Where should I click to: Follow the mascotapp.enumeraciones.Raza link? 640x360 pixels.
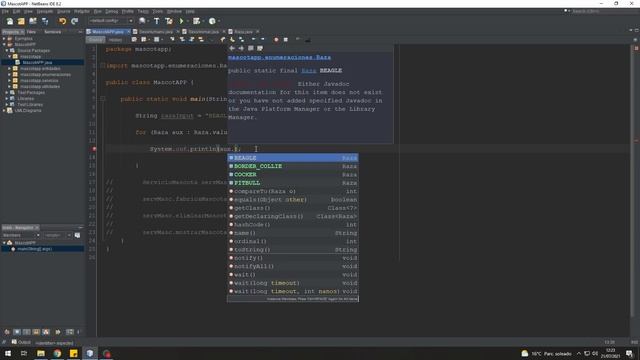[x=280, y=58]
